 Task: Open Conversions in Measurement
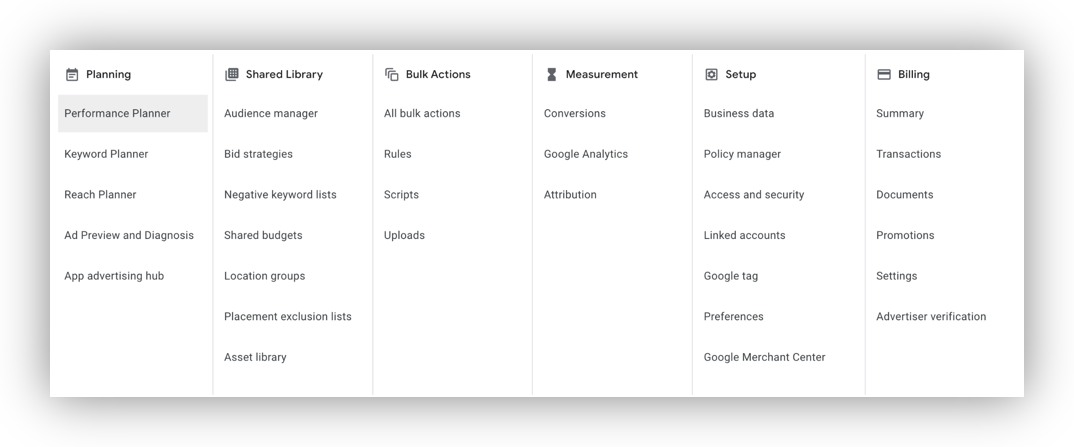tap(575, 114)
